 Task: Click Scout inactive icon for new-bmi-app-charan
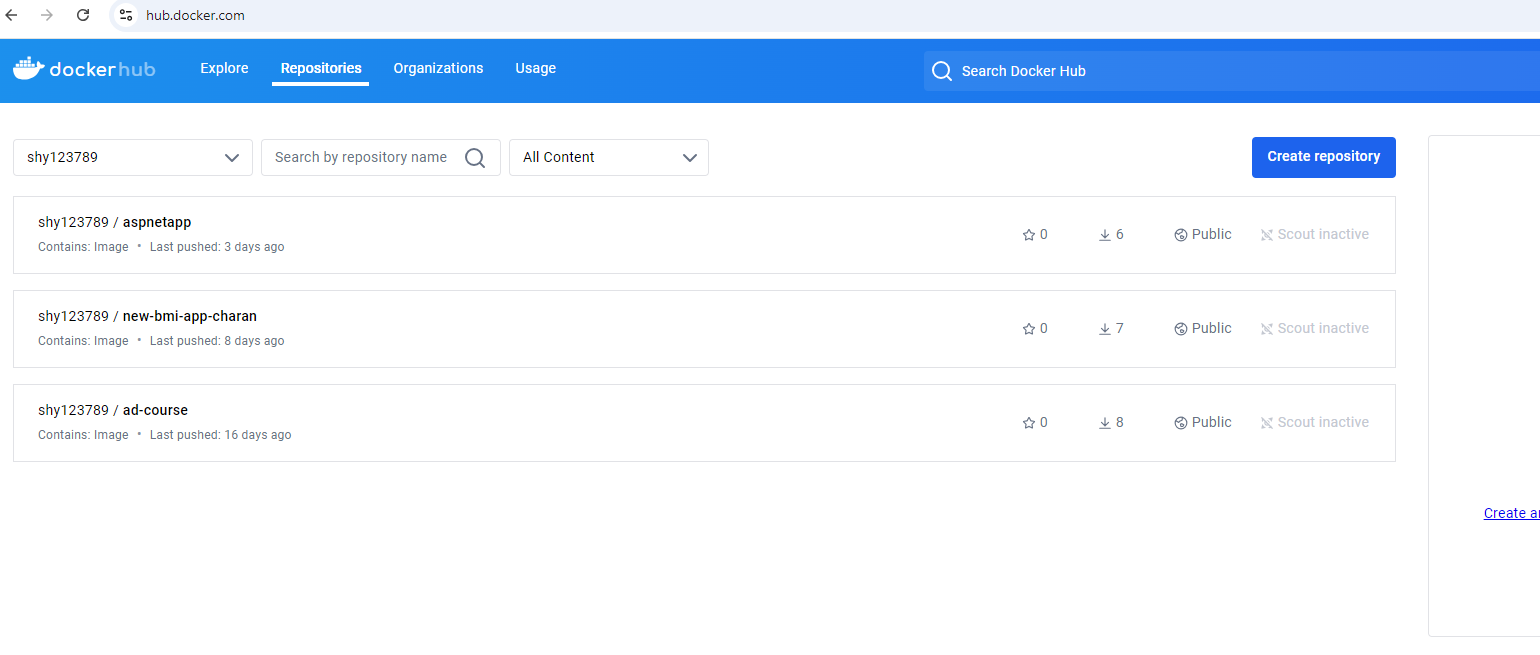point(1267,329)
